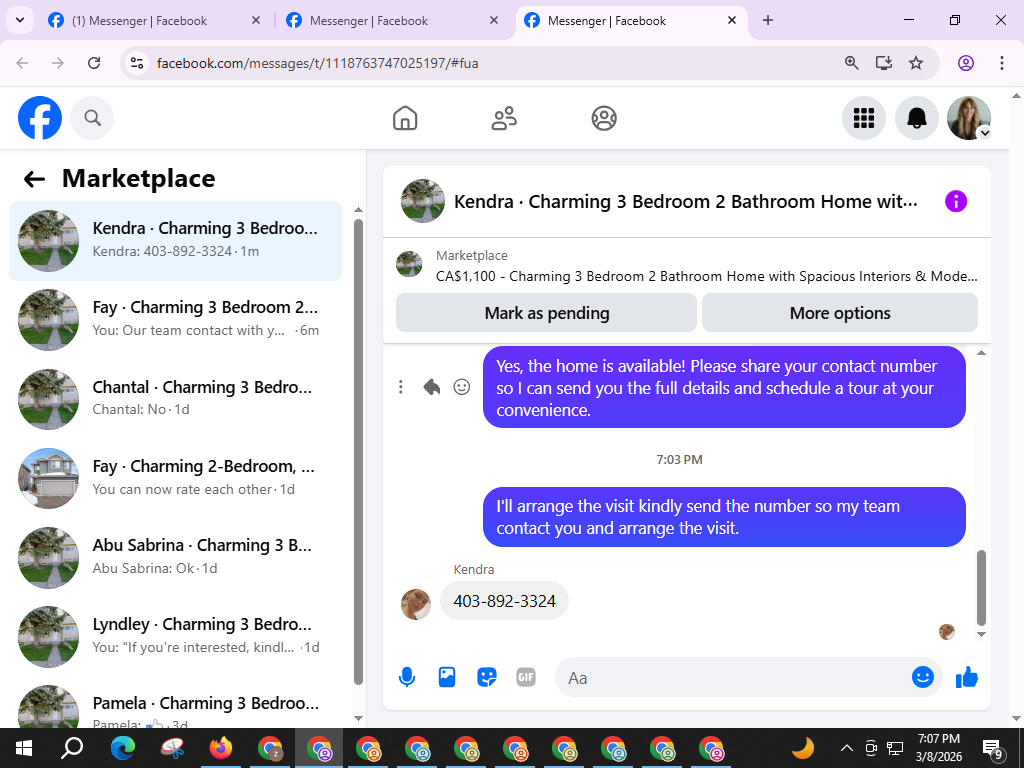Open Windows taskbar search

coord(72,748)
